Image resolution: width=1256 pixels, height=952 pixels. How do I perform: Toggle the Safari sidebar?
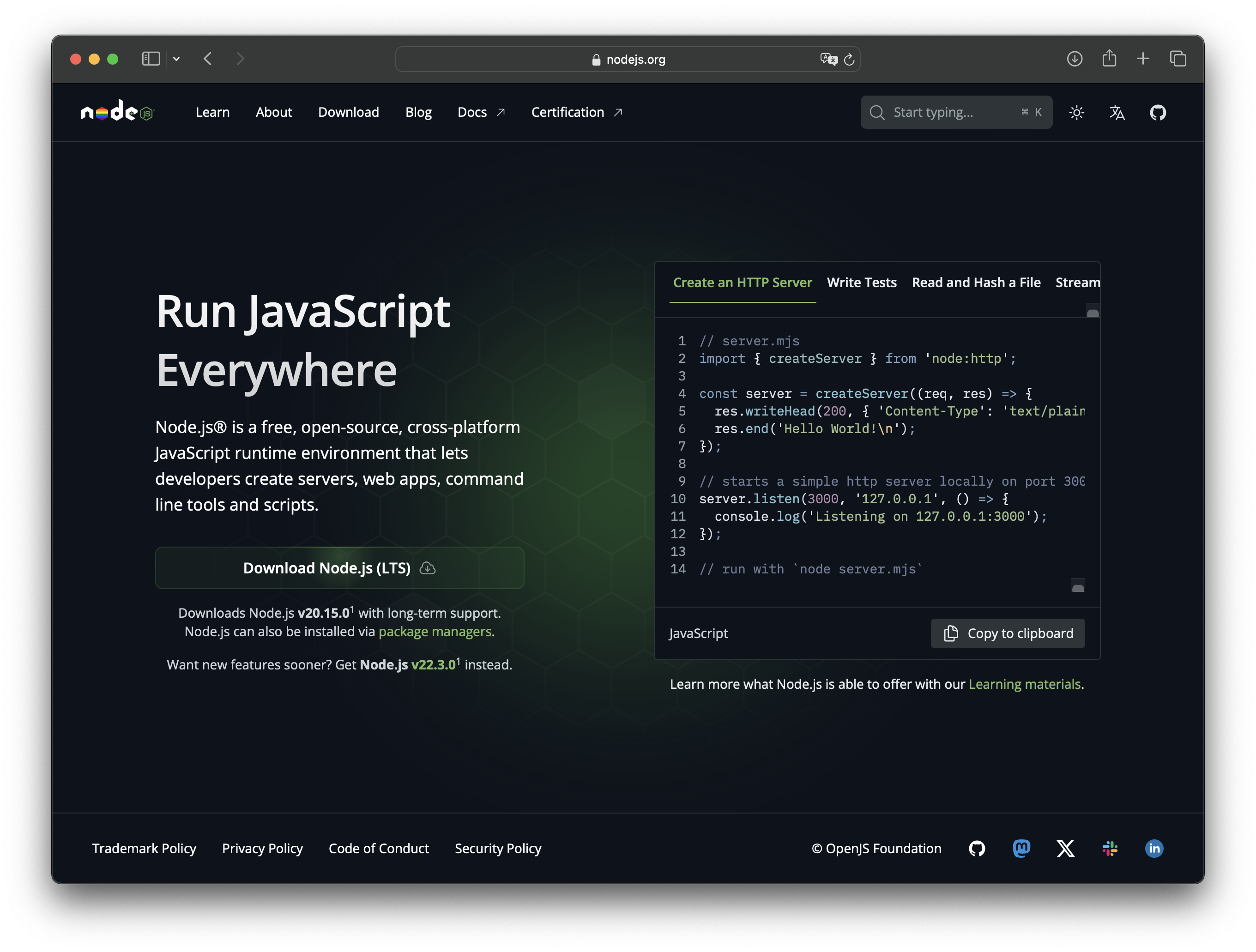[151, 59]
